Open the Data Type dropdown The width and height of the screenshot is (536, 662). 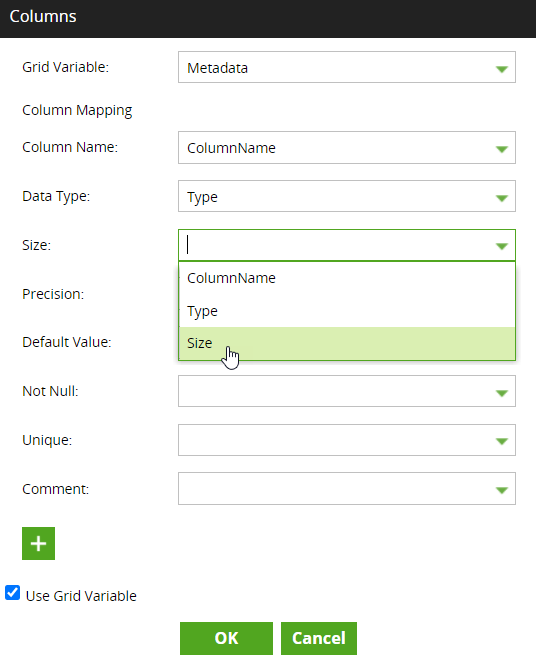tap(347, 196)
